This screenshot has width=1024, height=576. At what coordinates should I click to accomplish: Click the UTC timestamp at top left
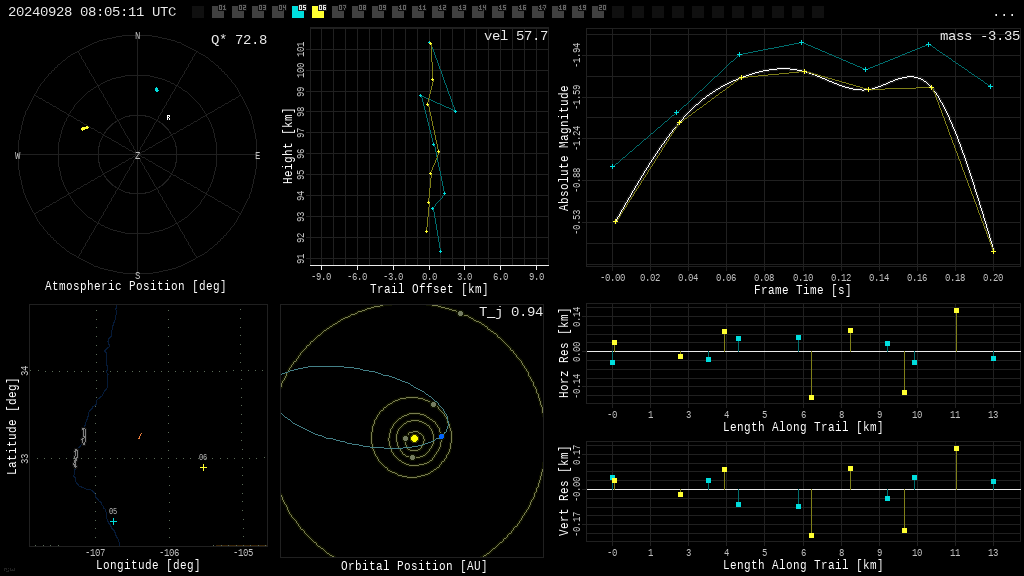coord(92,12)
